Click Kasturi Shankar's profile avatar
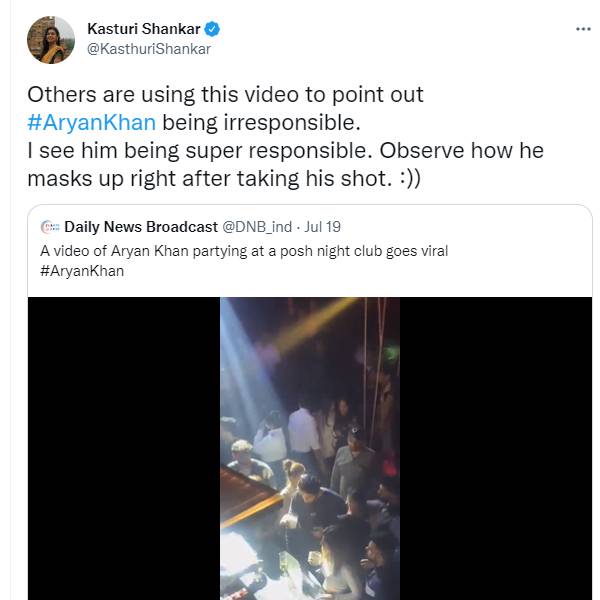This screenshot has width=600, height=600. (50, 39)
